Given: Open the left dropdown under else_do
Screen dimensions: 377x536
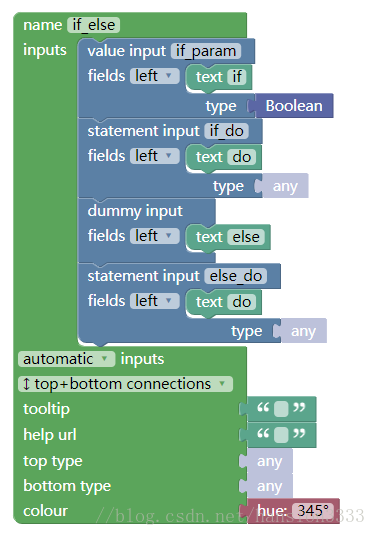Looking at the screenshot, I should (154, 301).
